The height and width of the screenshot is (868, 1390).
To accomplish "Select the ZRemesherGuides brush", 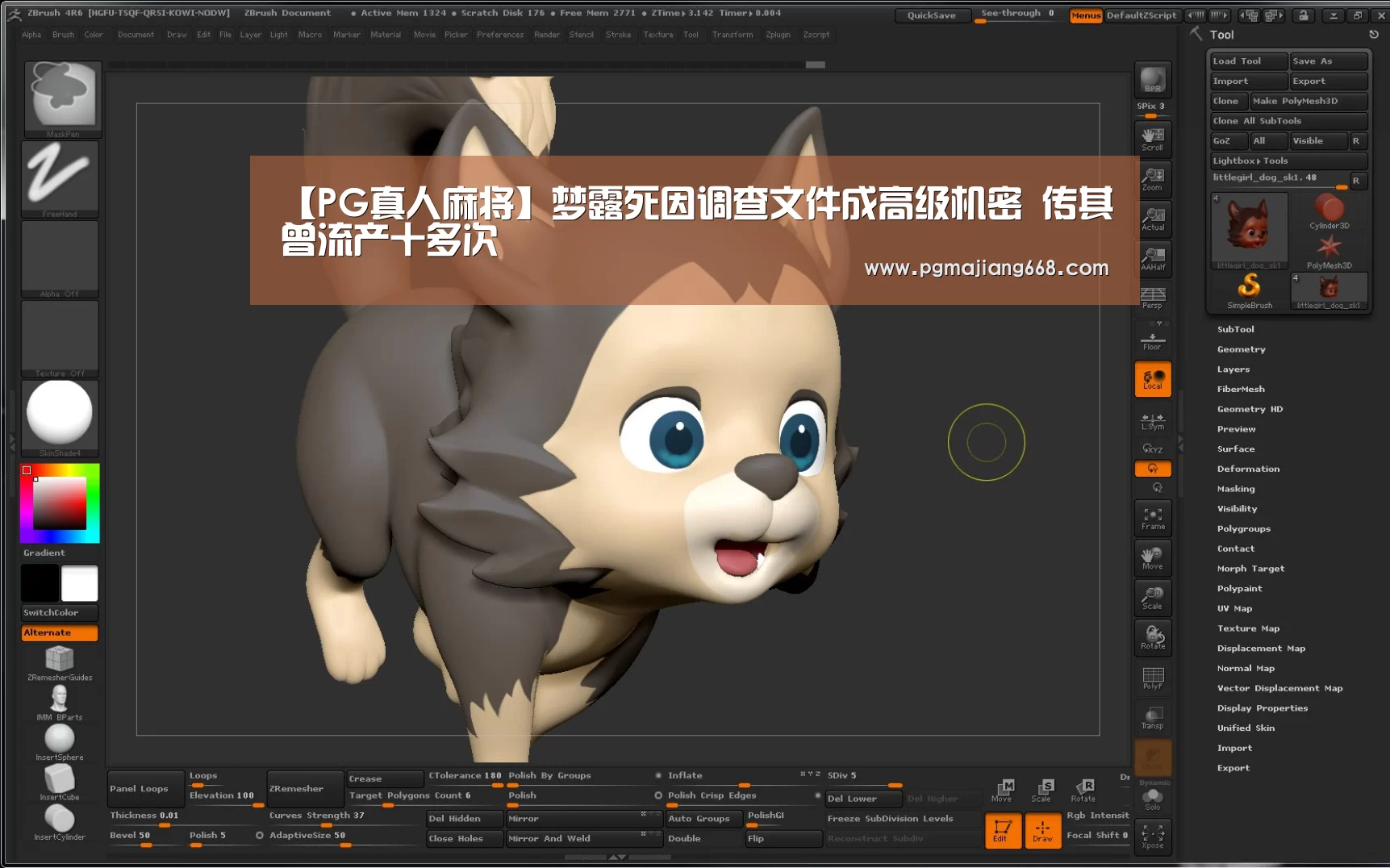I will point(60,663).
